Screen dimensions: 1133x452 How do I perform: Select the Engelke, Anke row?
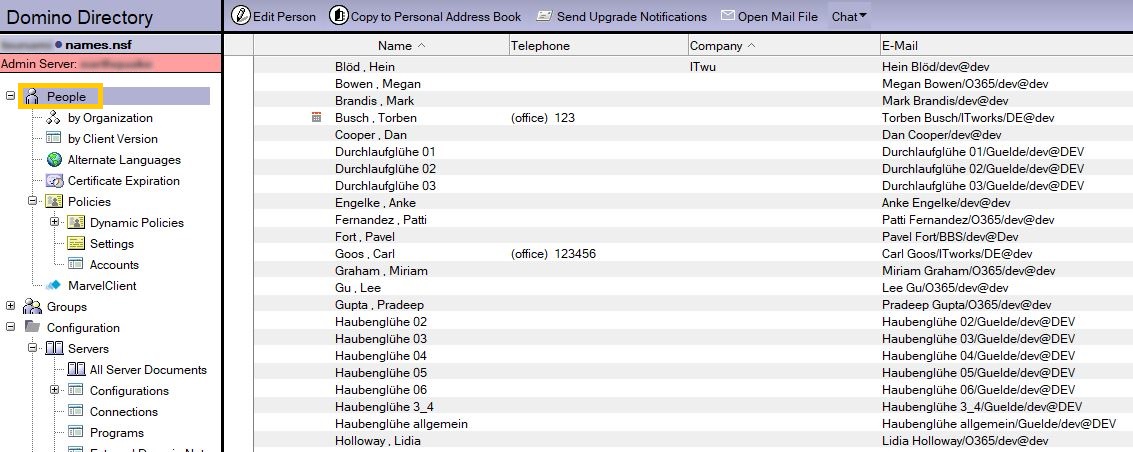coord(693,202)
